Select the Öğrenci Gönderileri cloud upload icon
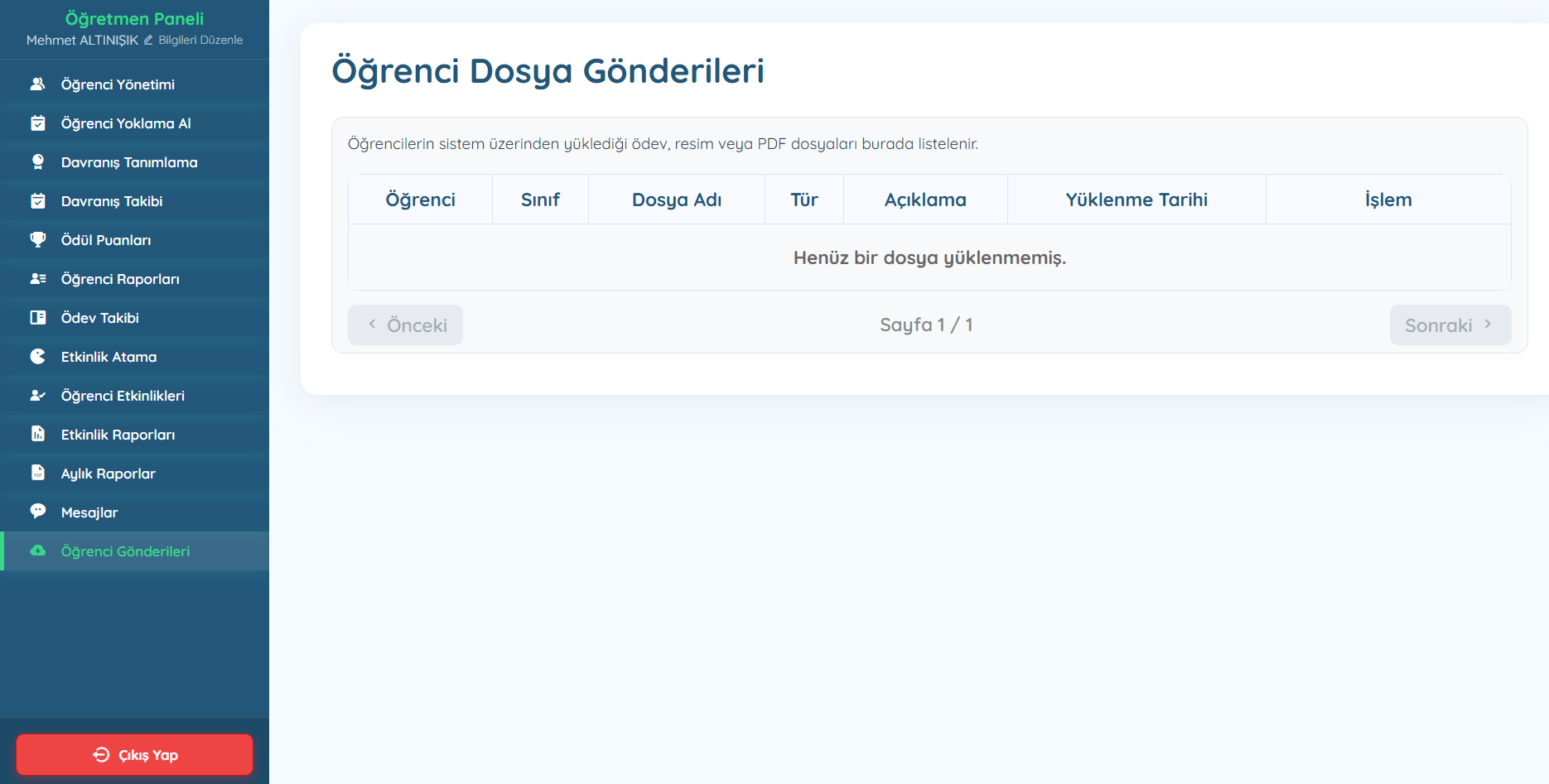Image resolution: width=1549 pixels, height=784 pixels. [x=38, y=551]
